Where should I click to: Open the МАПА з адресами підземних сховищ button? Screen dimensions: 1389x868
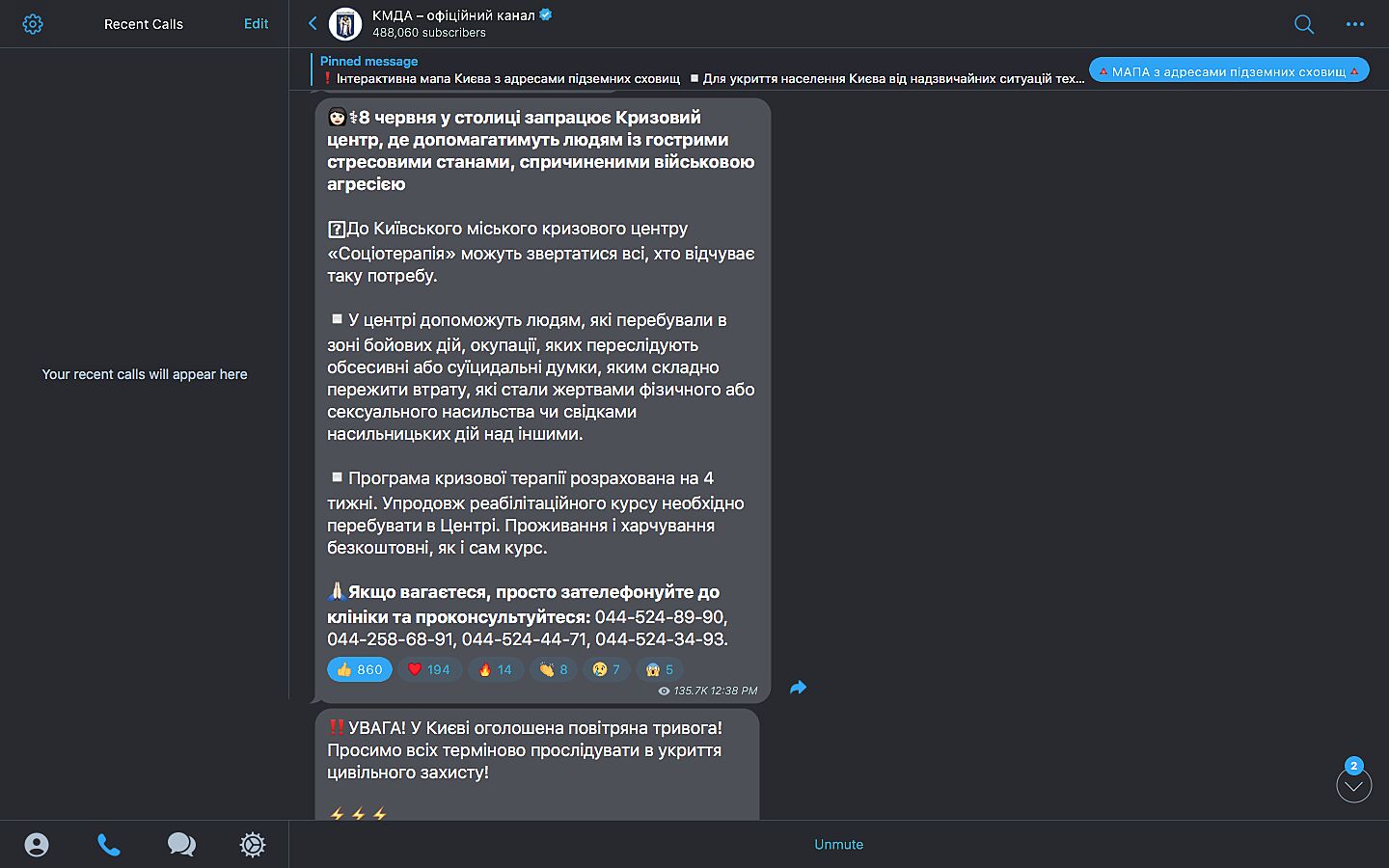[x=1229, y=71]
